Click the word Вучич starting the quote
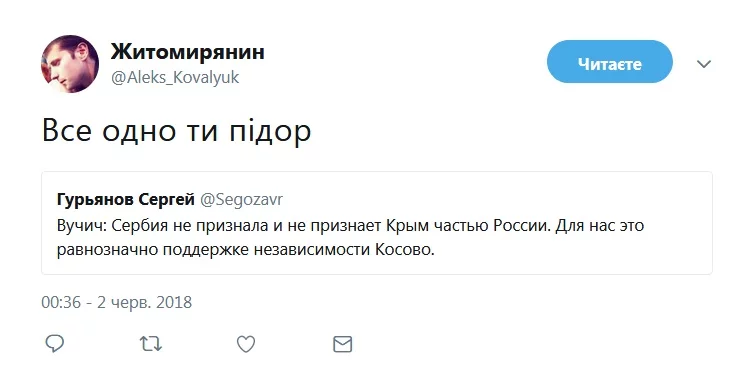The width and height of the screenshot is (753, 375). tap(82, 226)
